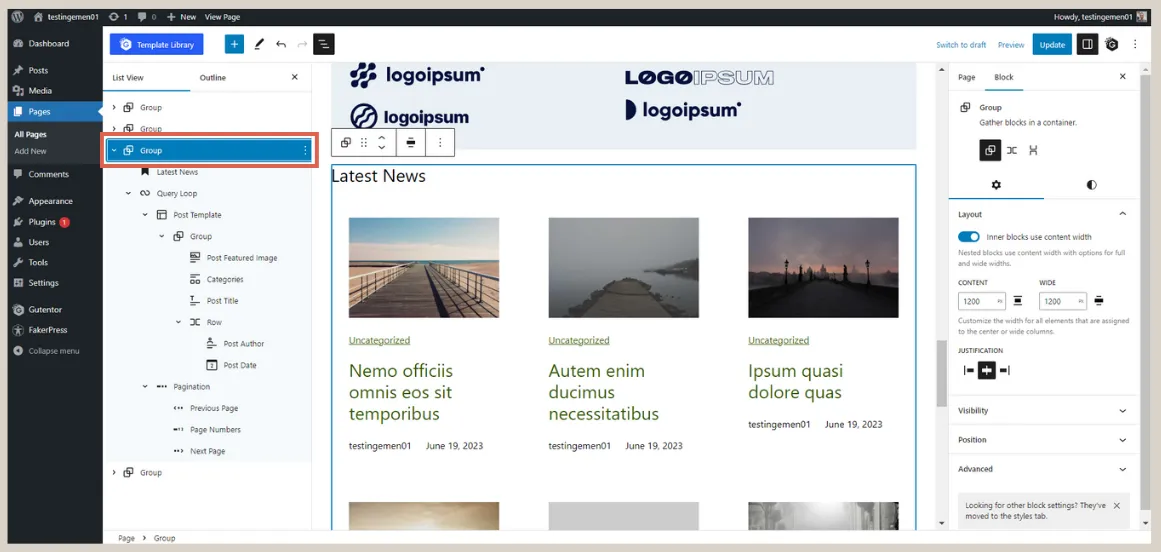Open the Gutentor icon in top bar
Screen dimensions: 1161x552
(x=1111, y=44)
